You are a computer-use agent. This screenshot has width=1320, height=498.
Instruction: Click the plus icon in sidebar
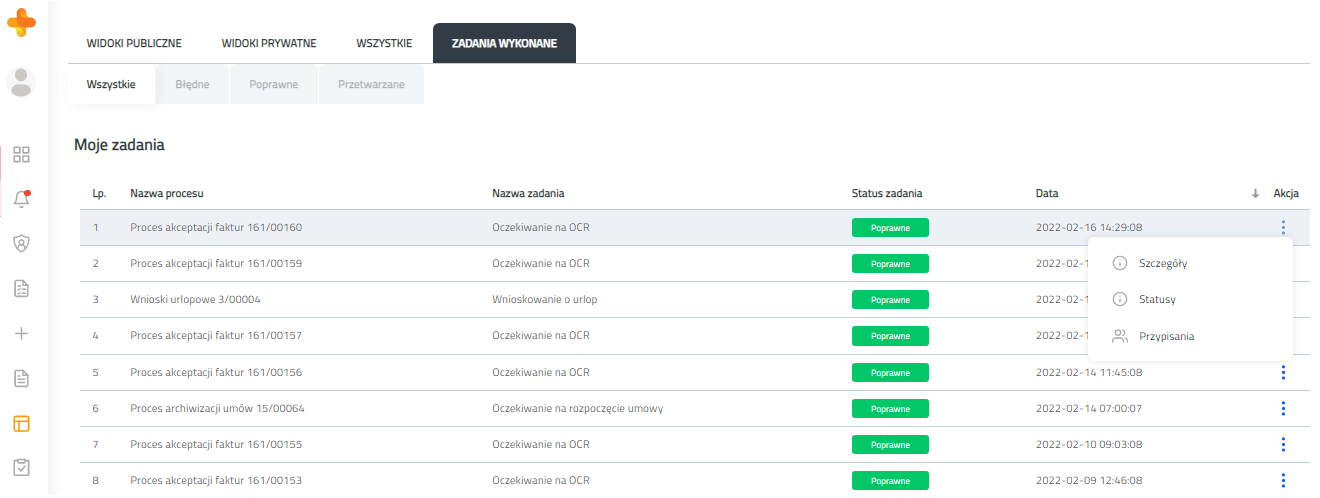21,333
